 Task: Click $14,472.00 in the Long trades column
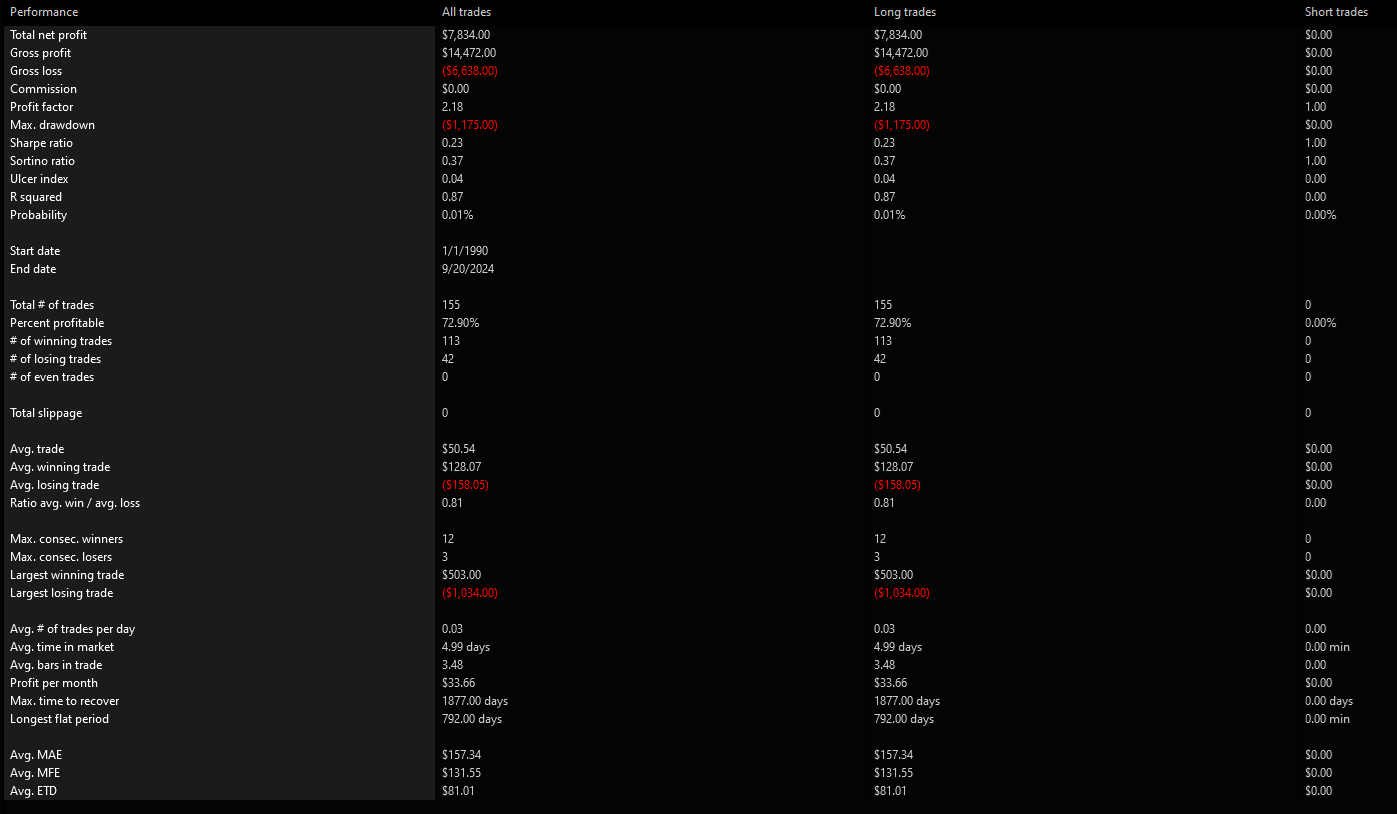coord(901,53)
